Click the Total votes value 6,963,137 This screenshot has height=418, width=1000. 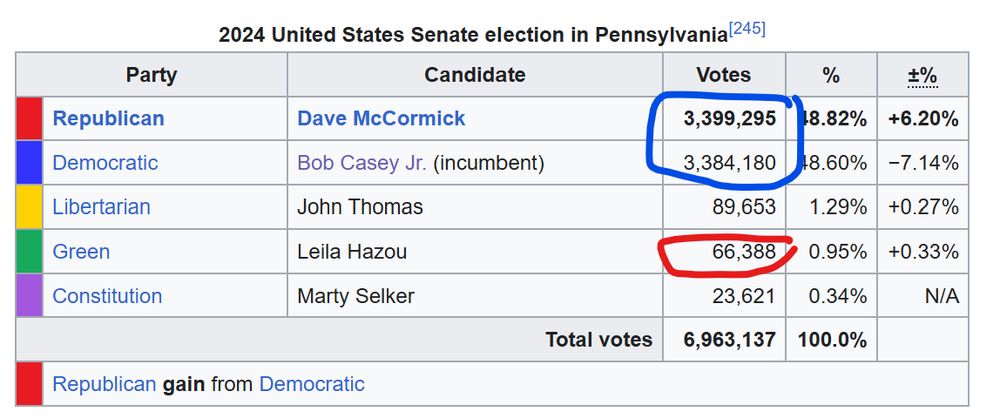point(730,340)
